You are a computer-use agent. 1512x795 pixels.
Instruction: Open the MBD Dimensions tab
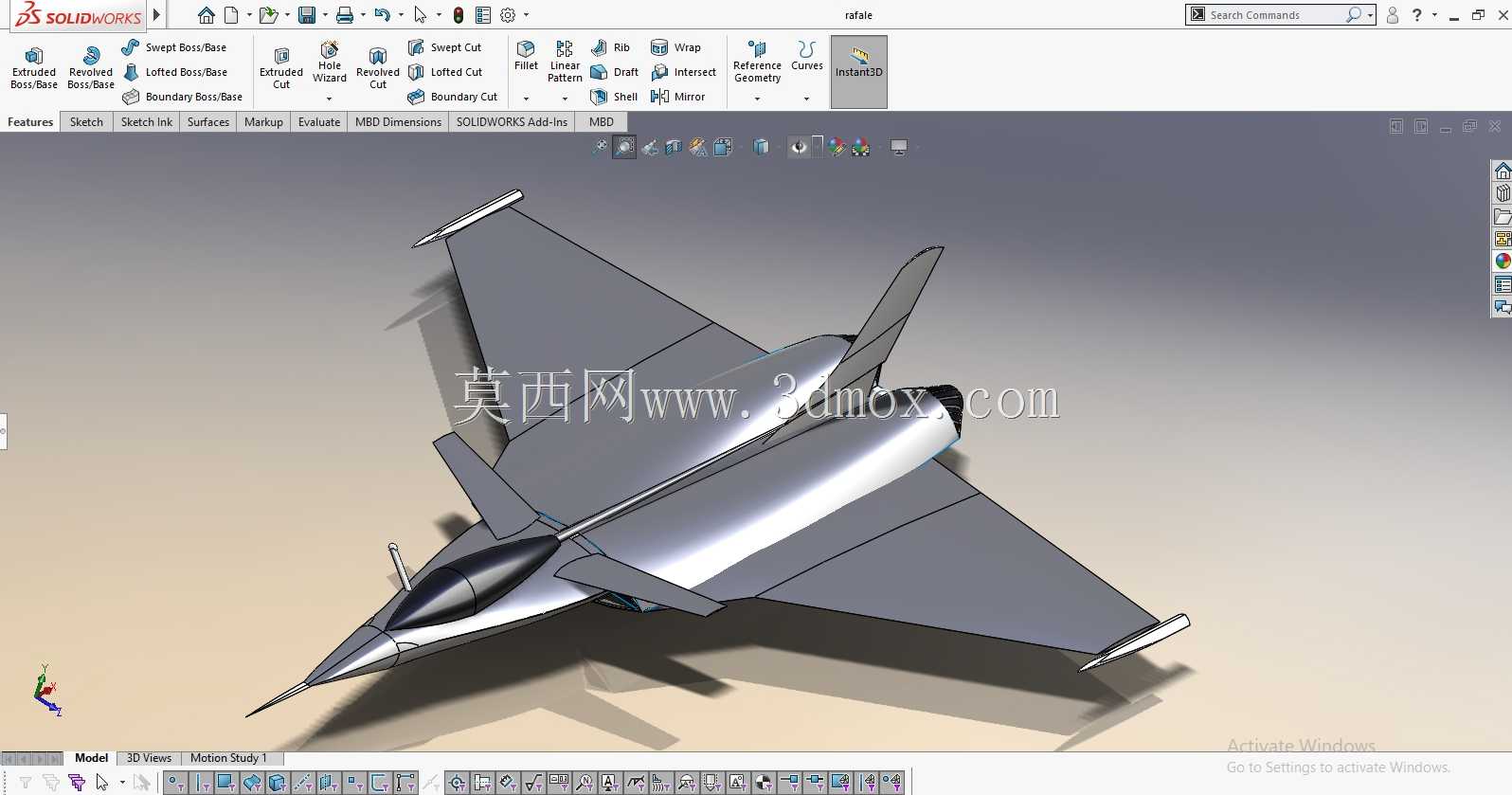coord(398,122)
